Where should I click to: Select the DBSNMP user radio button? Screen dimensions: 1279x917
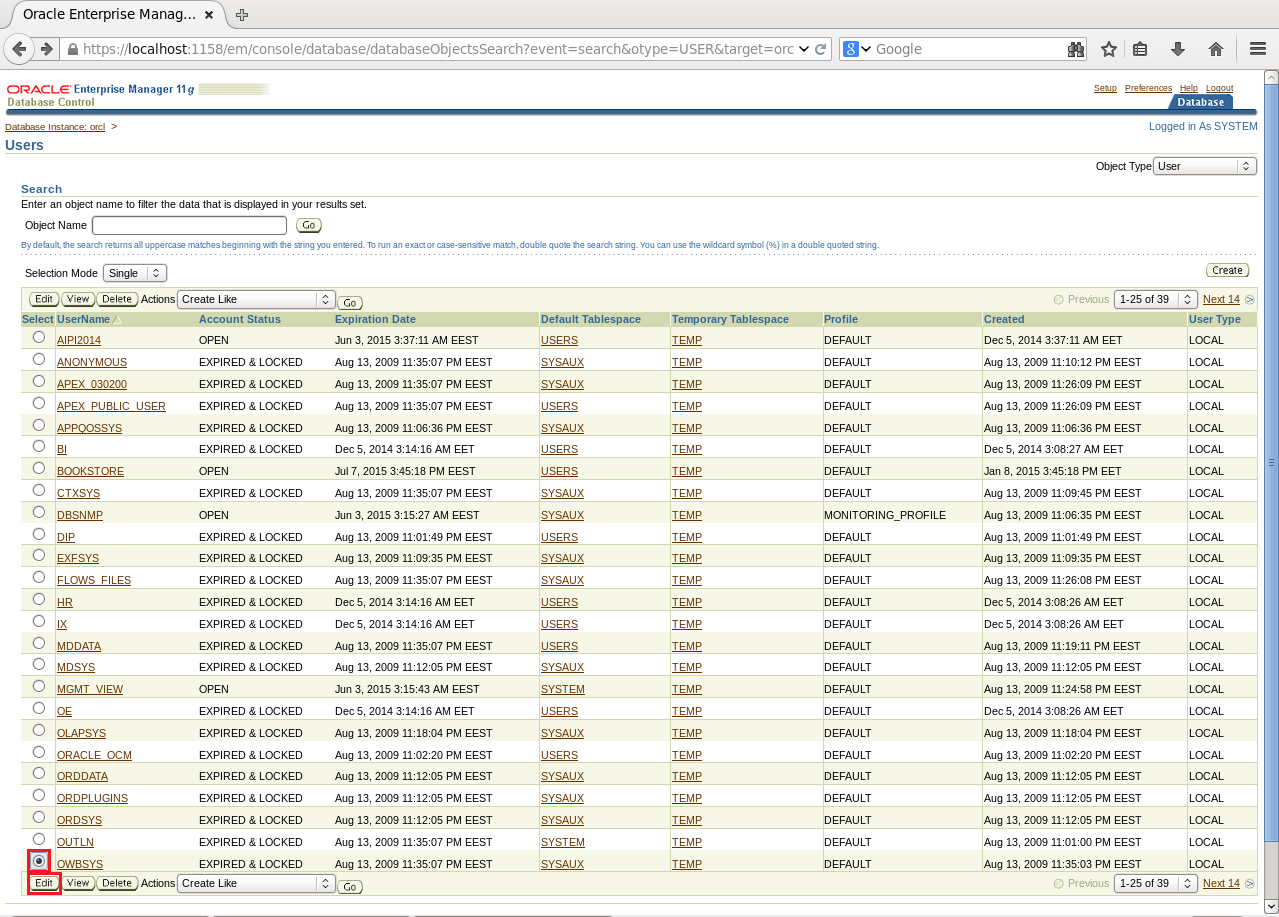(x=39, y=512)
